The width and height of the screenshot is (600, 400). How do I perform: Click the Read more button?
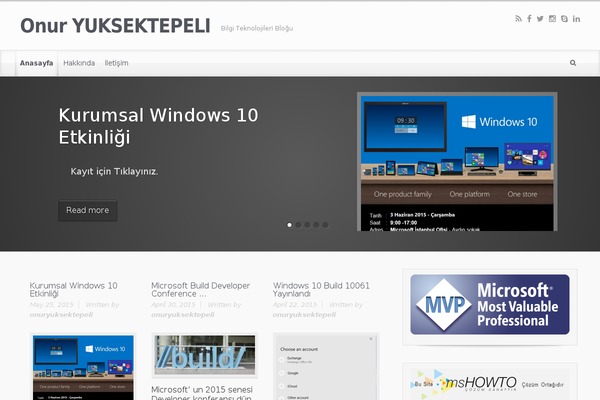point(88,210)
